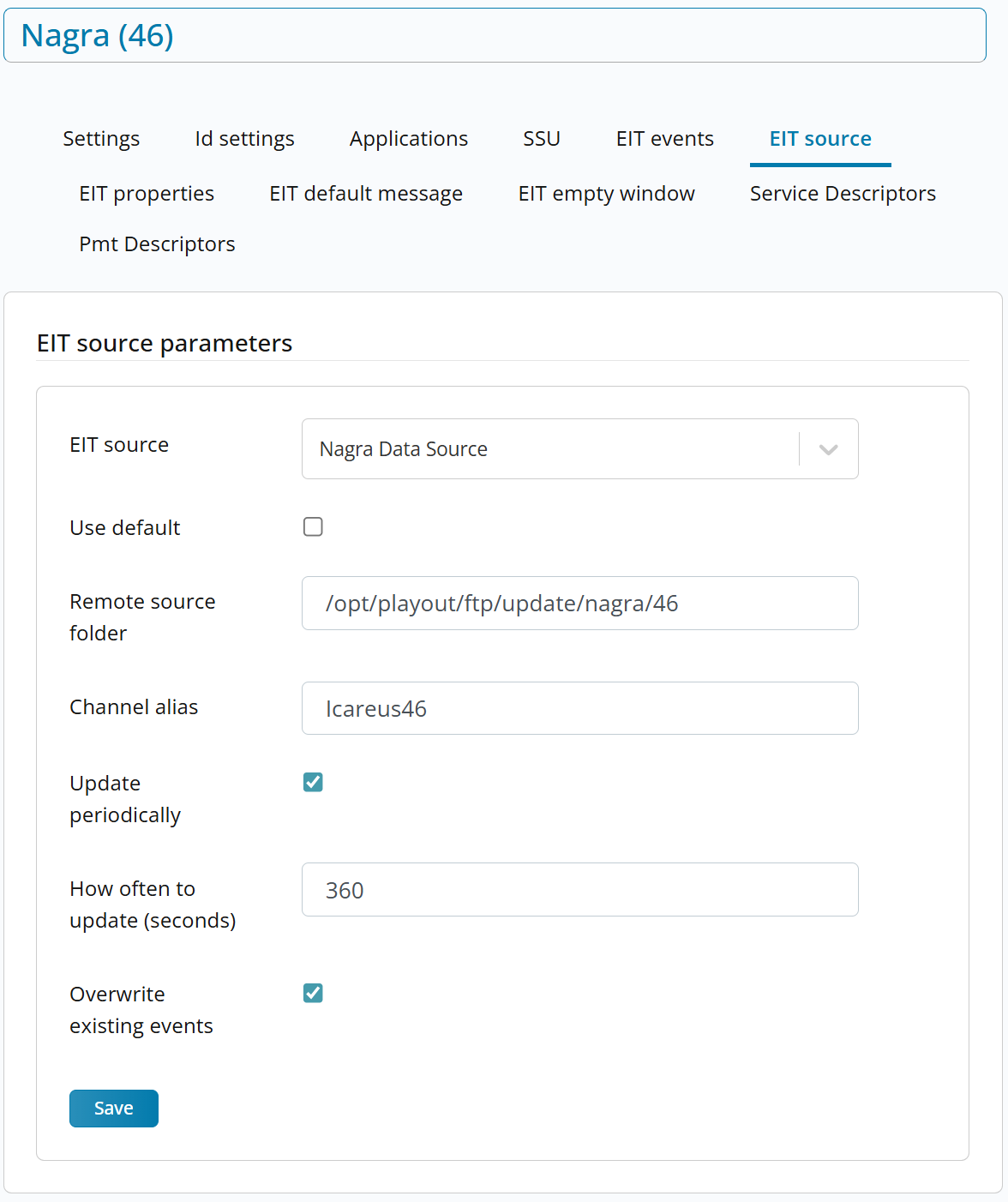
Task: Go to the Applications tab
Action: pos(408,139)
